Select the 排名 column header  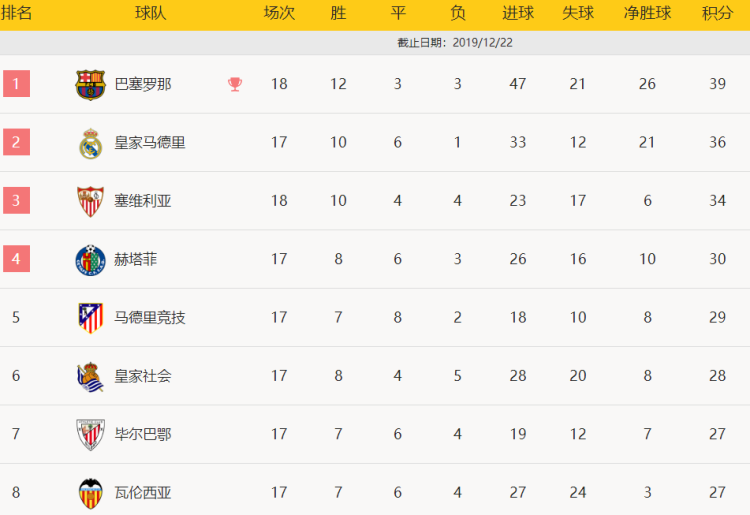[x=16, y=13]
